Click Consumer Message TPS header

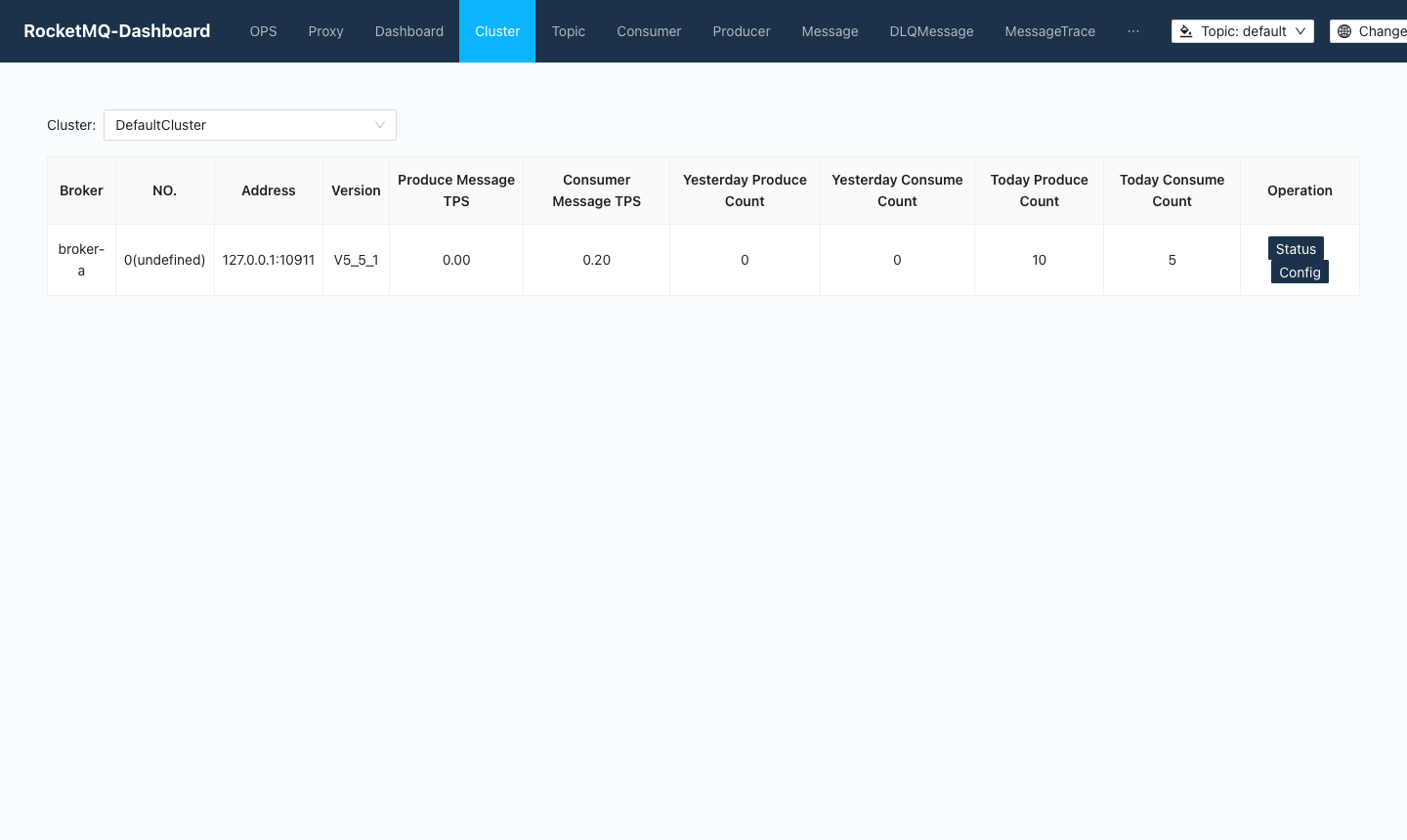(x=597, y=190)
